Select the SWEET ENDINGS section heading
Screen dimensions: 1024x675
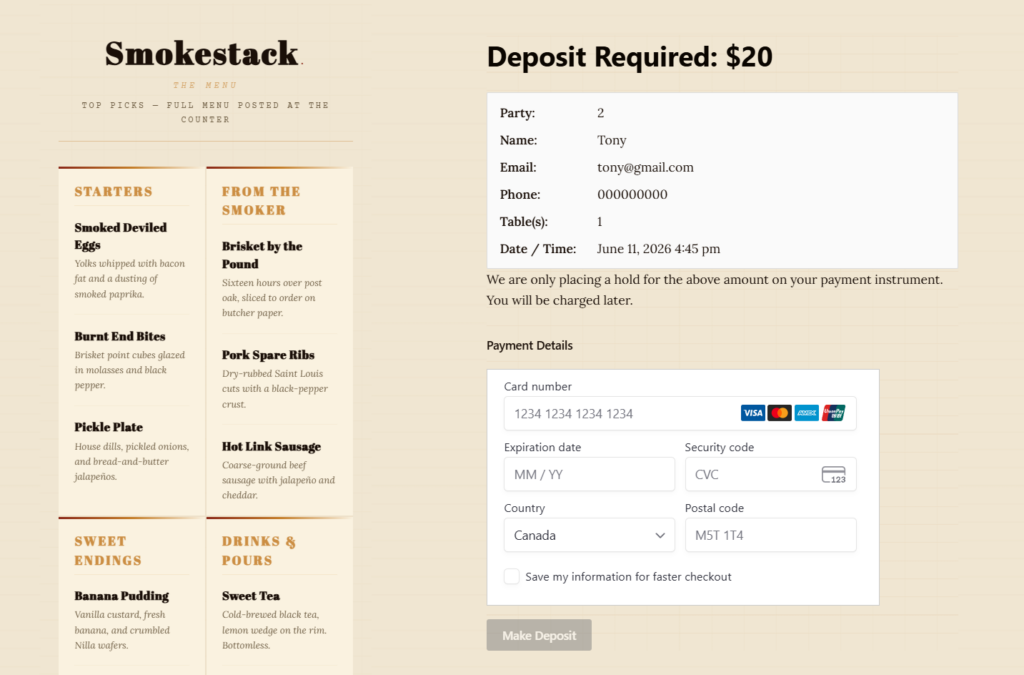[108, 551]
